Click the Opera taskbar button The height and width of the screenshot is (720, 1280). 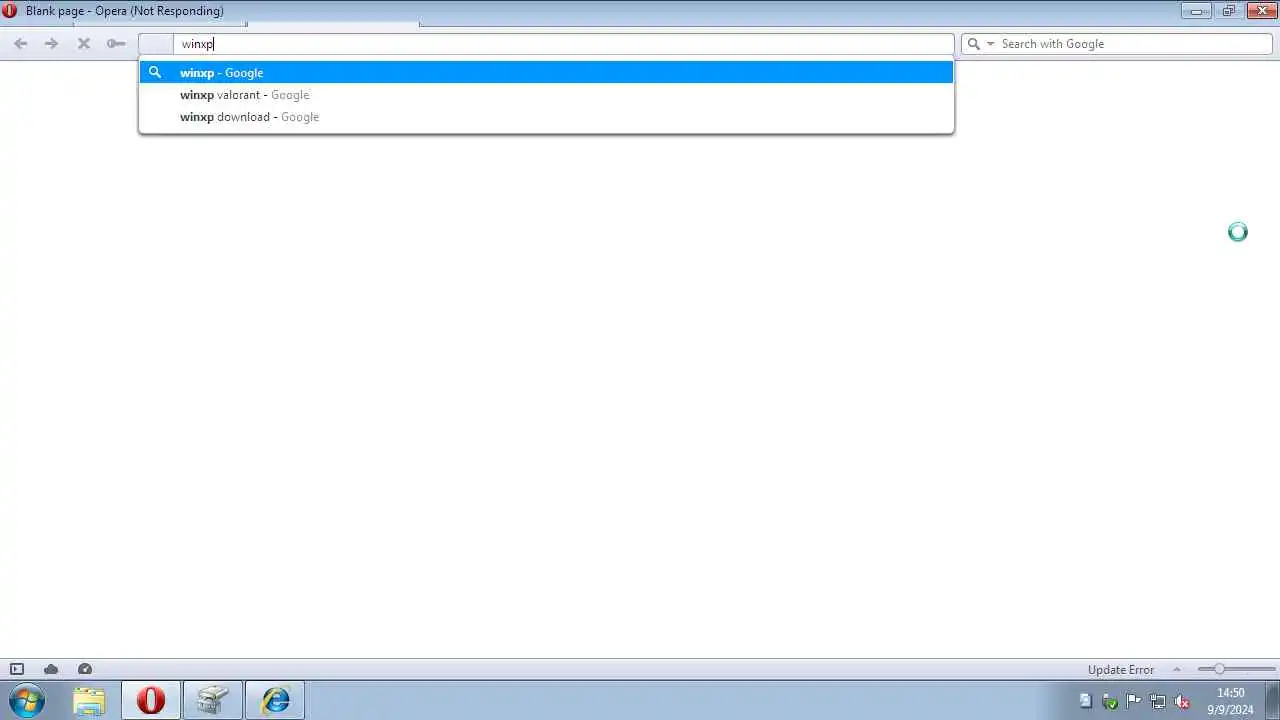pos(151,700)
